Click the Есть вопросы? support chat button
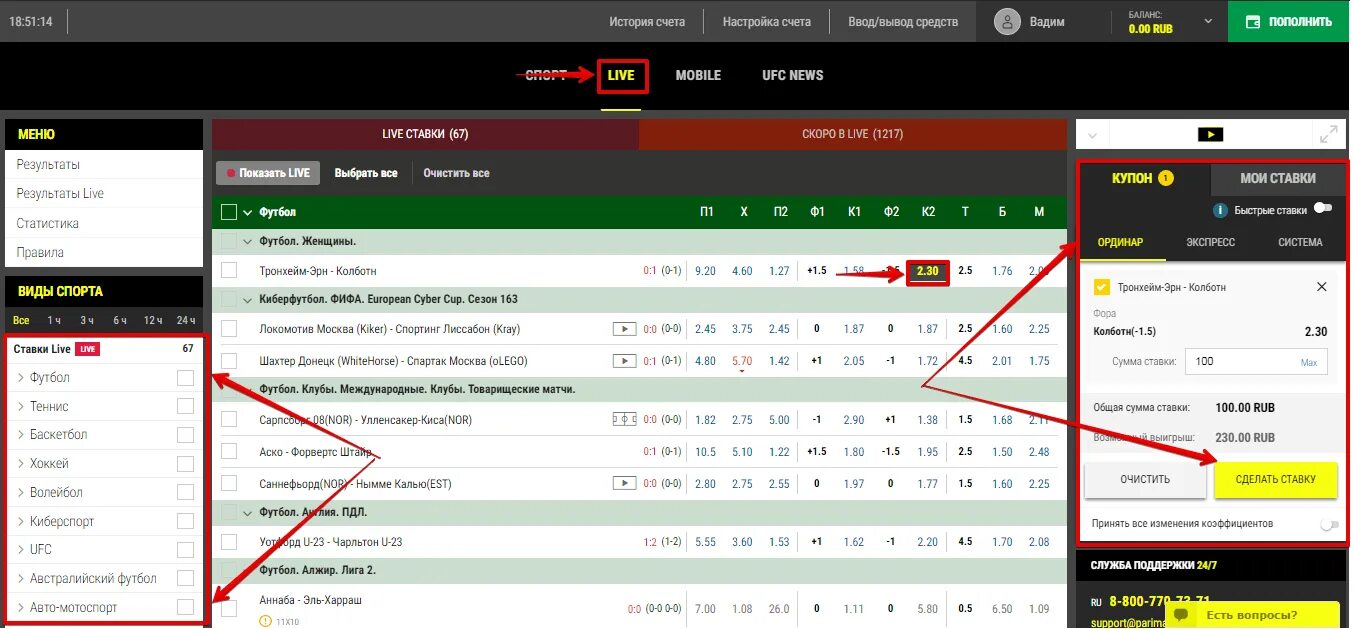The height and width of the screenshot is (629, 1354). [x=1251, y=614]
